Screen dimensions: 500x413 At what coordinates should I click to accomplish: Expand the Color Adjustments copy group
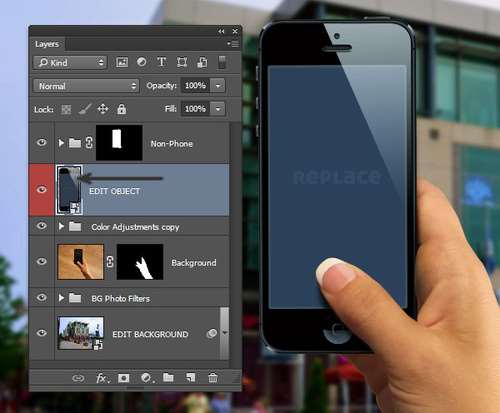tap(61, 227)
